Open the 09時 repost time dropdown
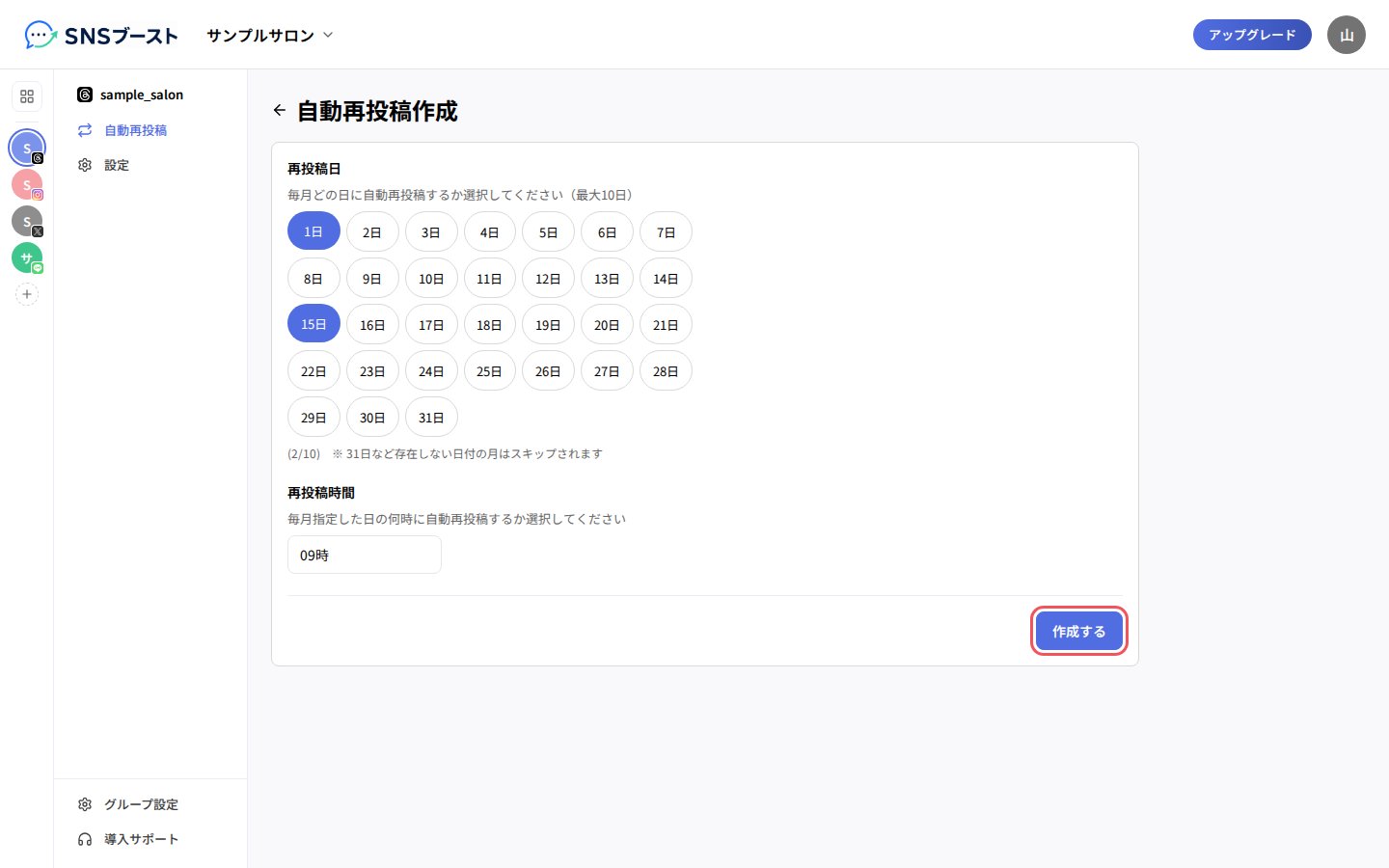The width and height of the screenshot is (1389, 868). coord(365,555)
